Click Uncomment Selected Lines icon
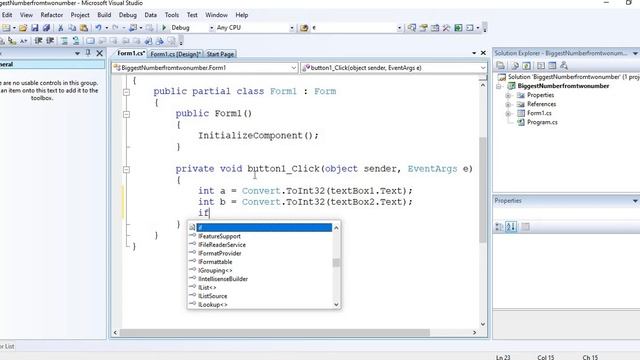The image size is (640, 360). [76, 41]
